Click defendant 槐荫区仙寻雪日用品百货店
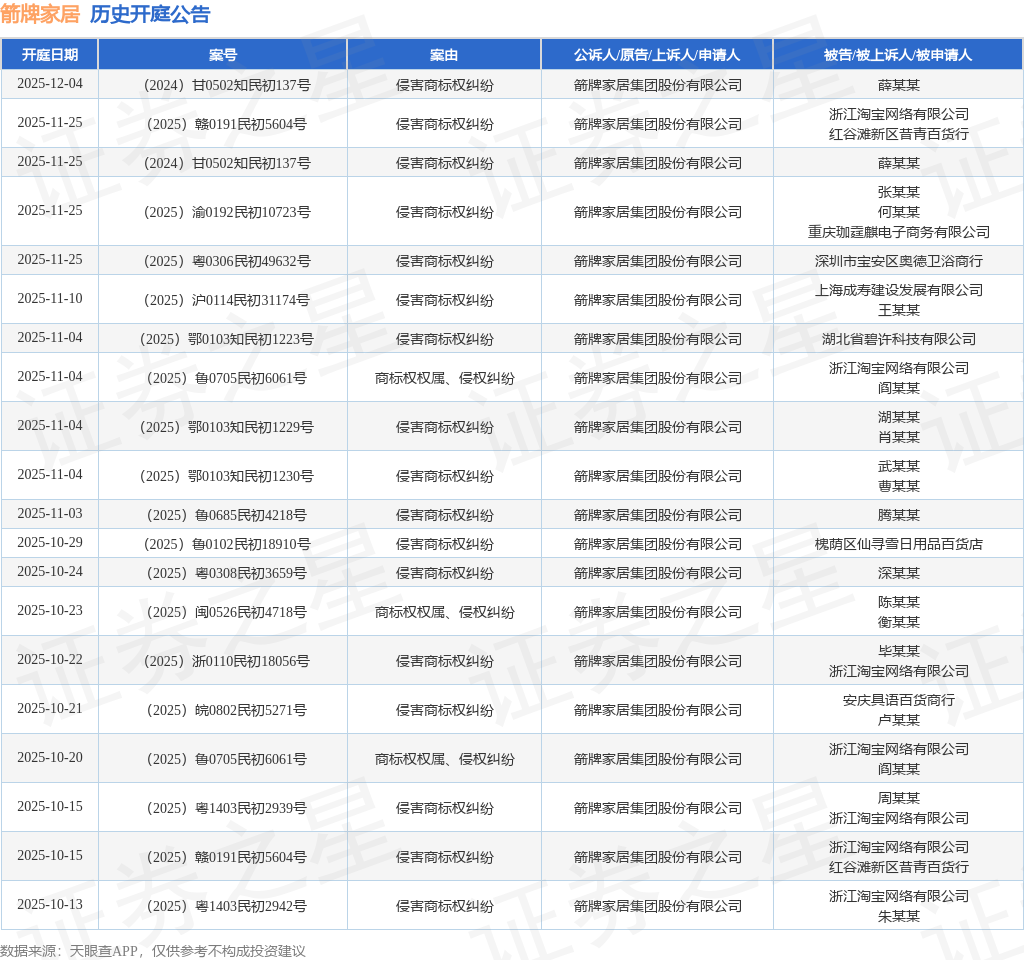The height and width of the screenshot is (960, 1024). (x=899, y=544)
